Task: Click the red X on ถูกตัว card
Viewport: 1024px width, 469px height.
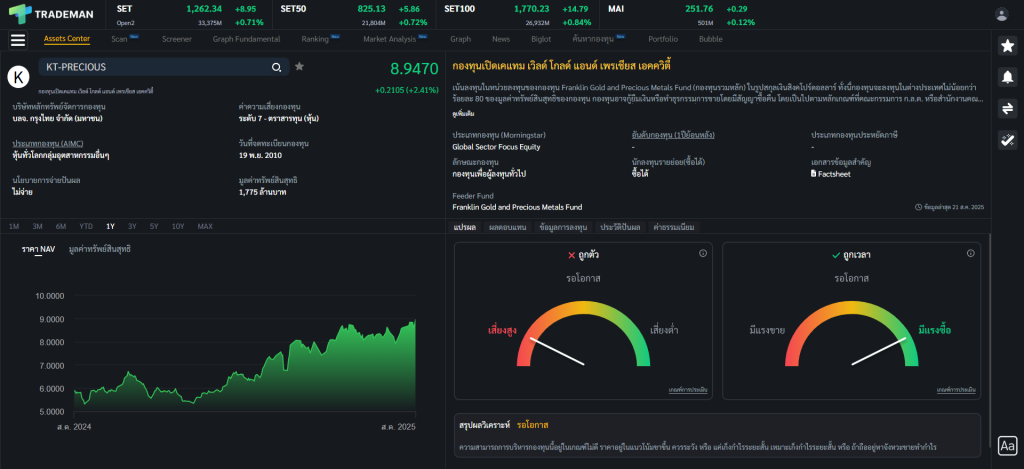Action: [x=571, y=255]
